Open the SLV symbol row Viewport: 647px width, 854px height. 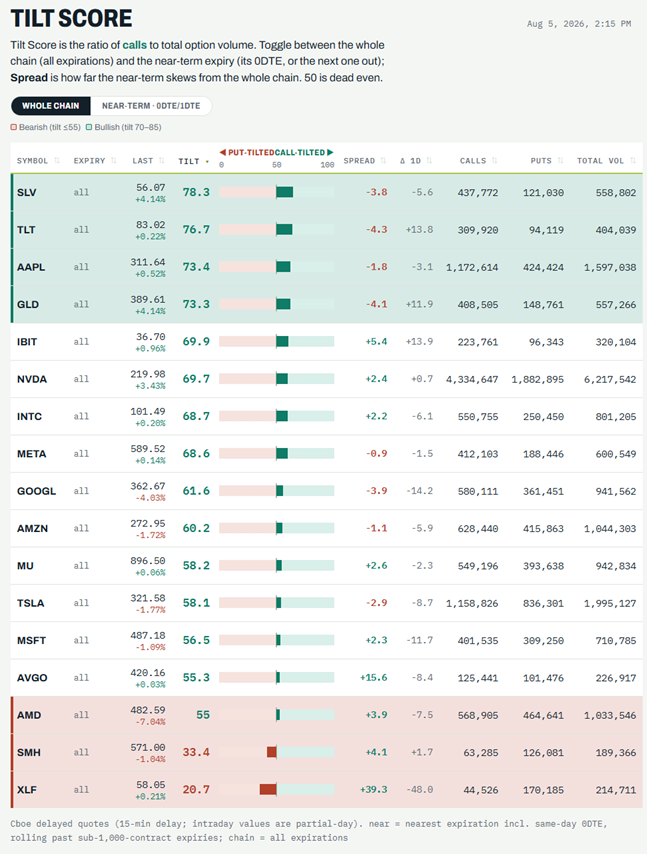pyautogui.click(x=326, y=192)
